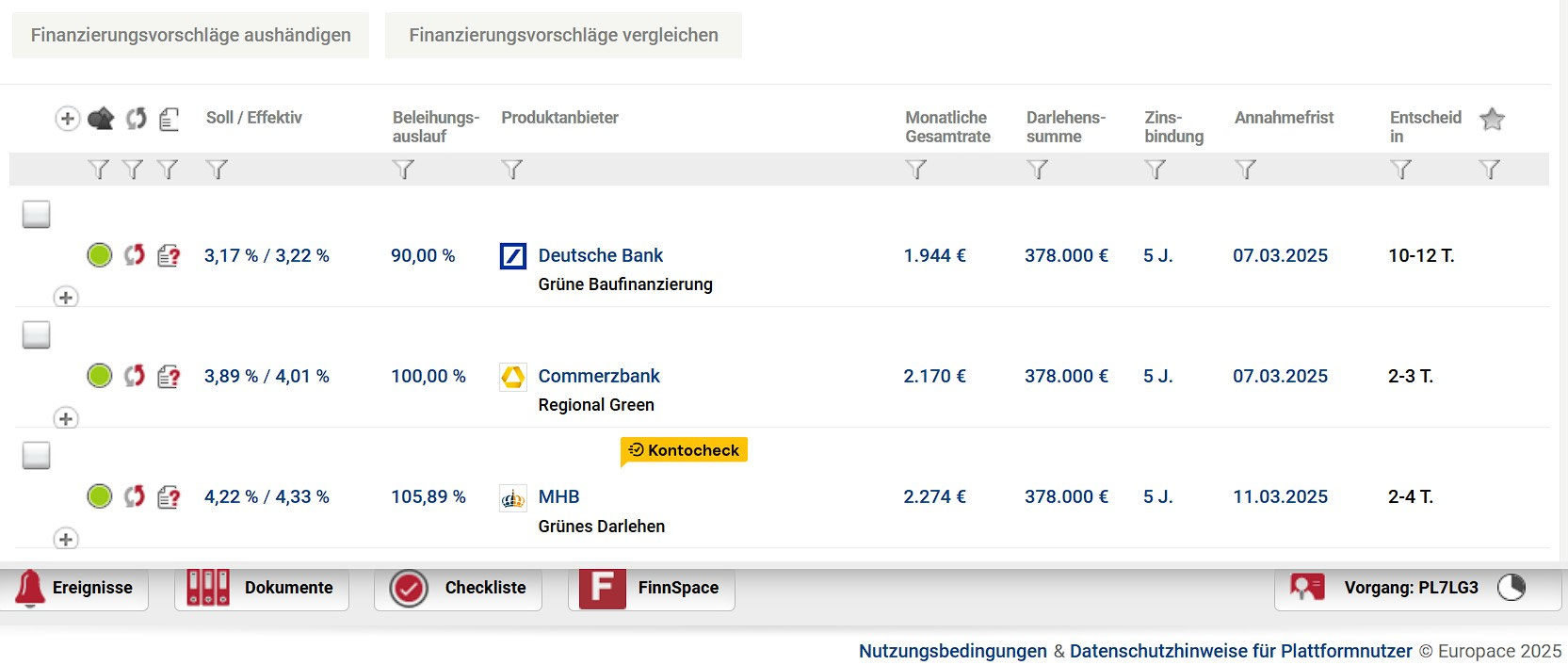Click the 1.944 € monthly rate

click(x=935, y=255)
